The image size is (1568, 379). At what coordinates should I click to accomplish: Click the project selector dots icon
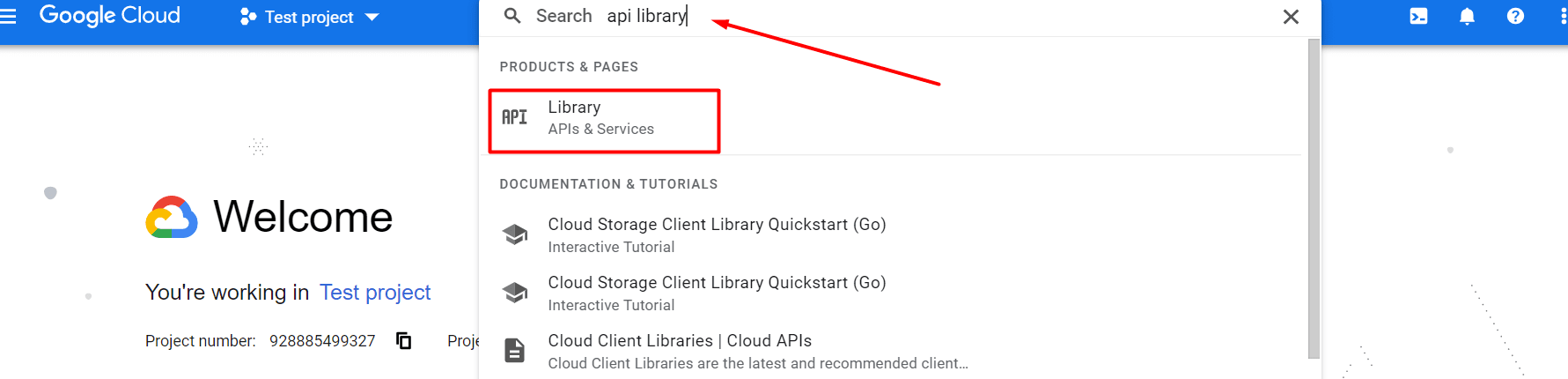(x=248, y=17)
